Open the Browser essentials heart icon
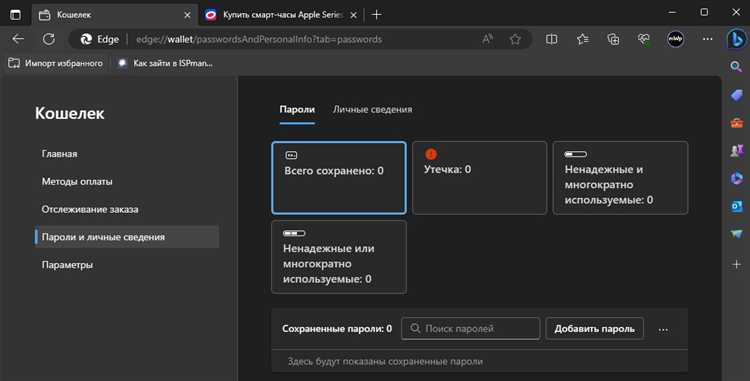This screenshot has height=381, width=750. [x=644, y=39]
